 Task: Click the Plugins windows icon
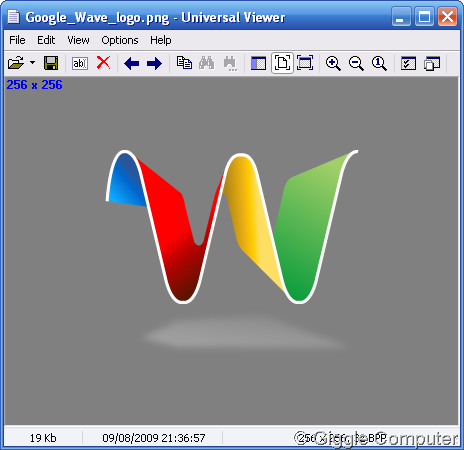pyautogui.click(x=432, y=63)
